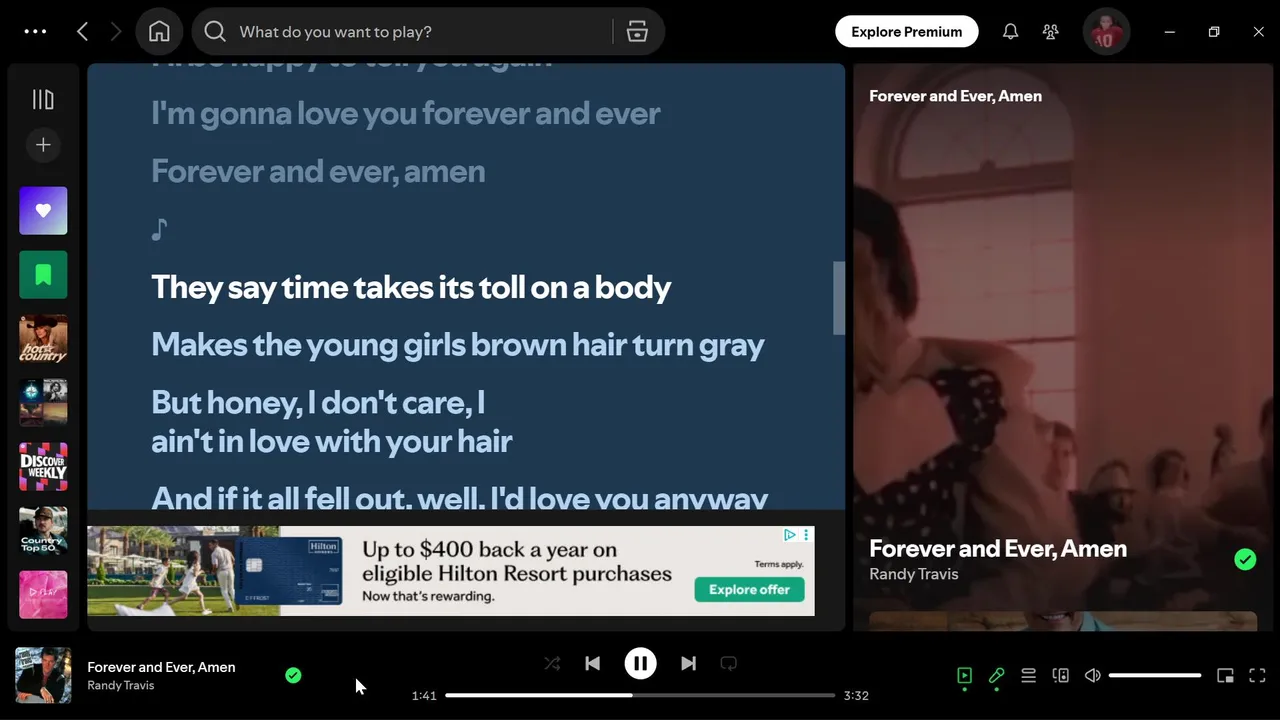Open the ad options three-dot menu
The image size is (1280, 720).
[806, 535]
